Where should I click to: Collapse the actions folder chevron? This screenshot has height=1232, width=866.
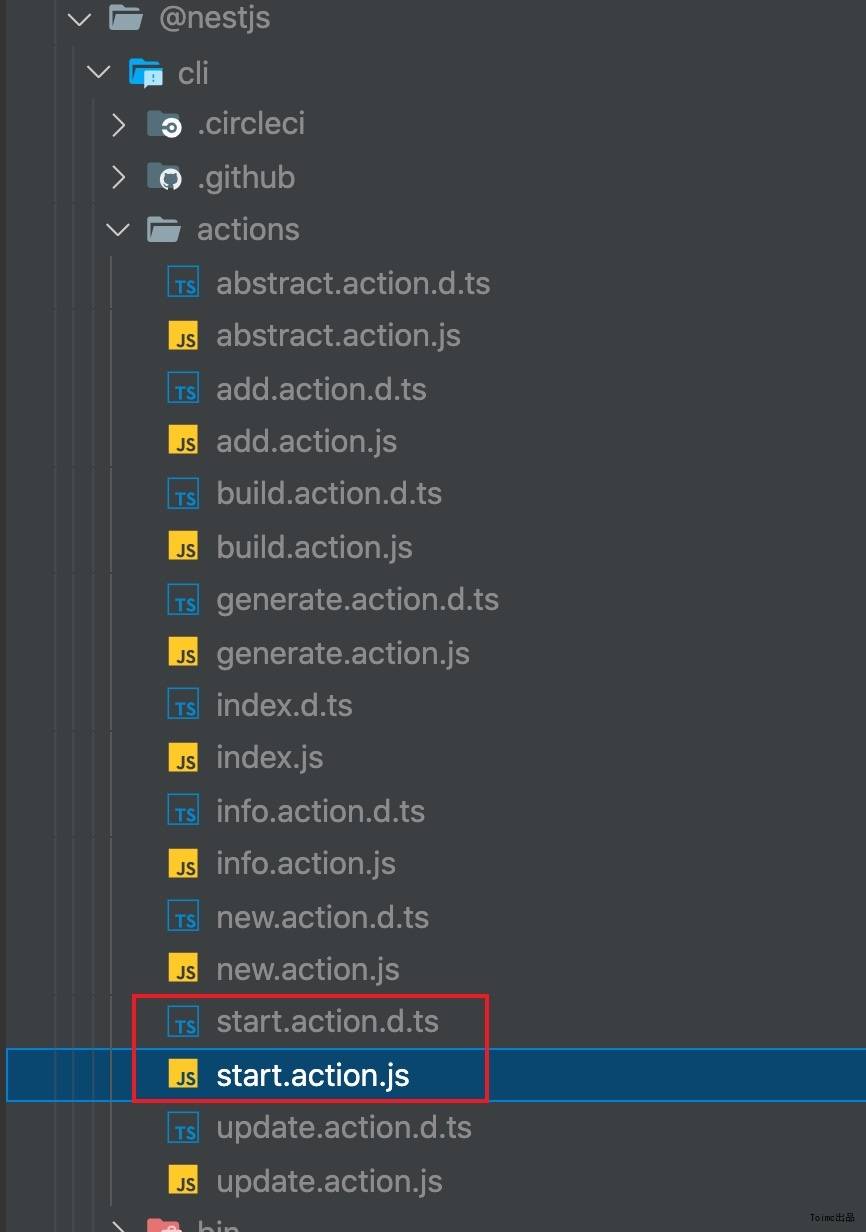118,230
